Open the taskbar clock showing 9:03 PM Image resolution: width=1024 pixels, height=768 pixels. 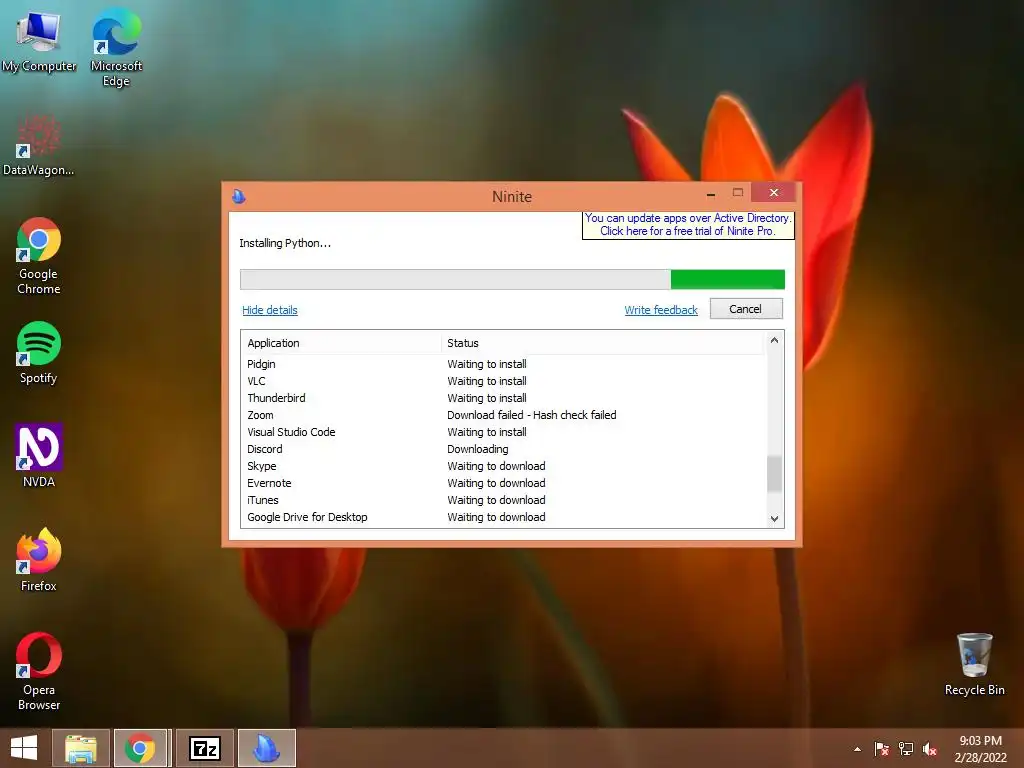click(x=980, y=749)
